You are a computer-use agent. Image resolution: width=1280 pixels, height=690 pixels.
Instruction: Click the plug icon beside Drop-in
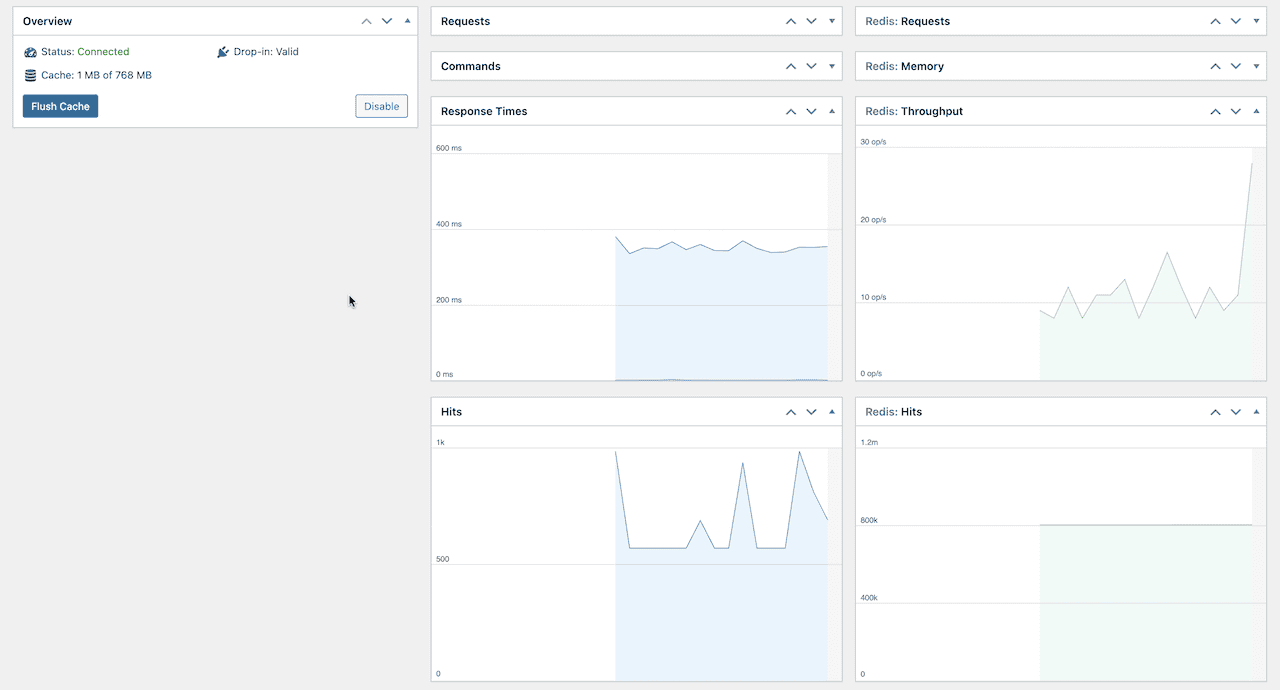223,51
